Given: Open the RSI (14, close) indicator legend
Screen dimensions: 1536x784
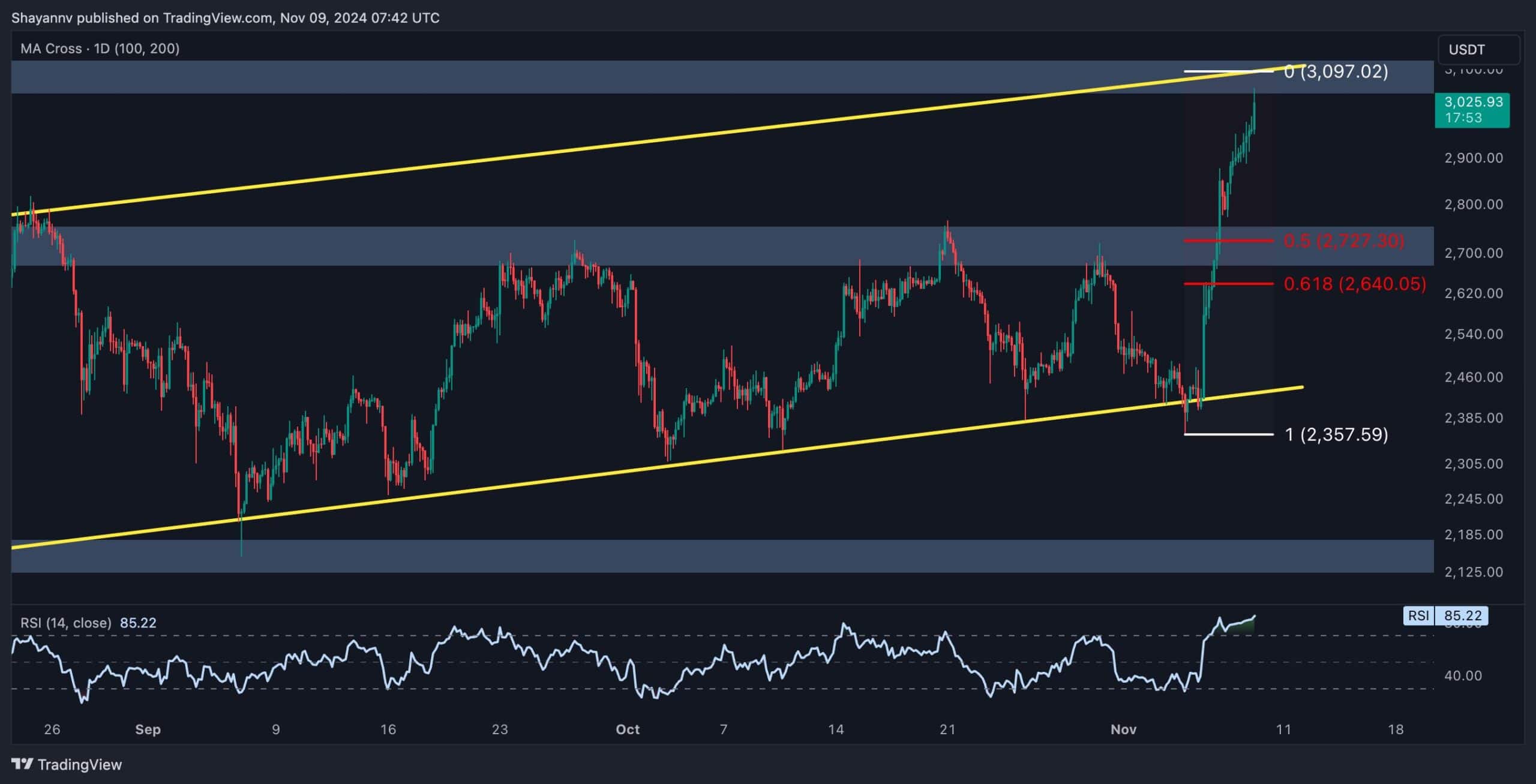Looking at the screenshot, I should 67,623.
